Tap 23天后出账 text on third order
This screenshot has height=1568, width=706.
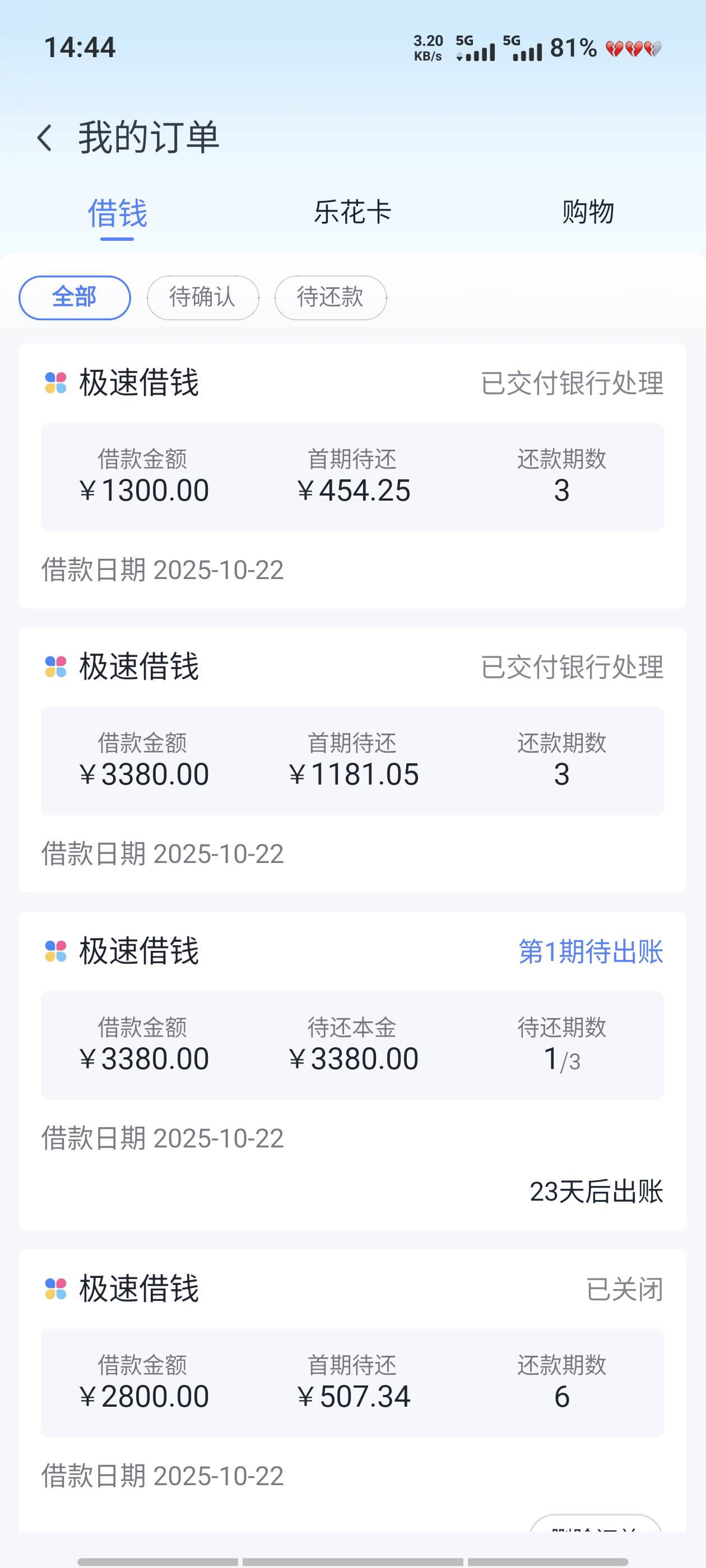point(595,1191)
